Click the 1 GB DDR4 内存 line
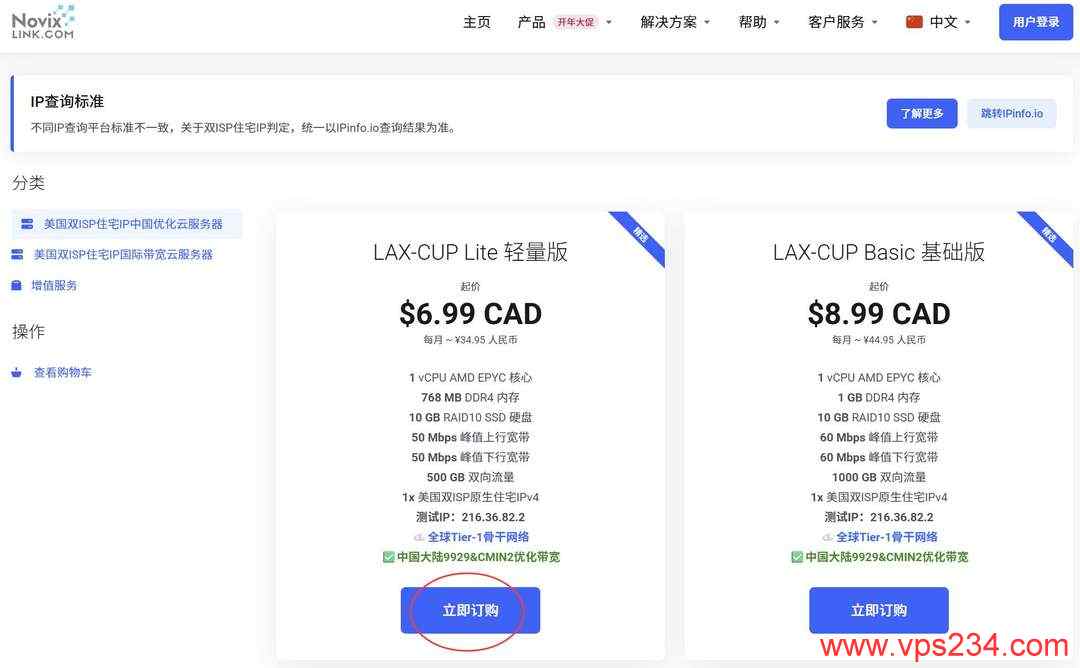Image resolution: width=1080 pixels, height=668 pixels. 879,397
